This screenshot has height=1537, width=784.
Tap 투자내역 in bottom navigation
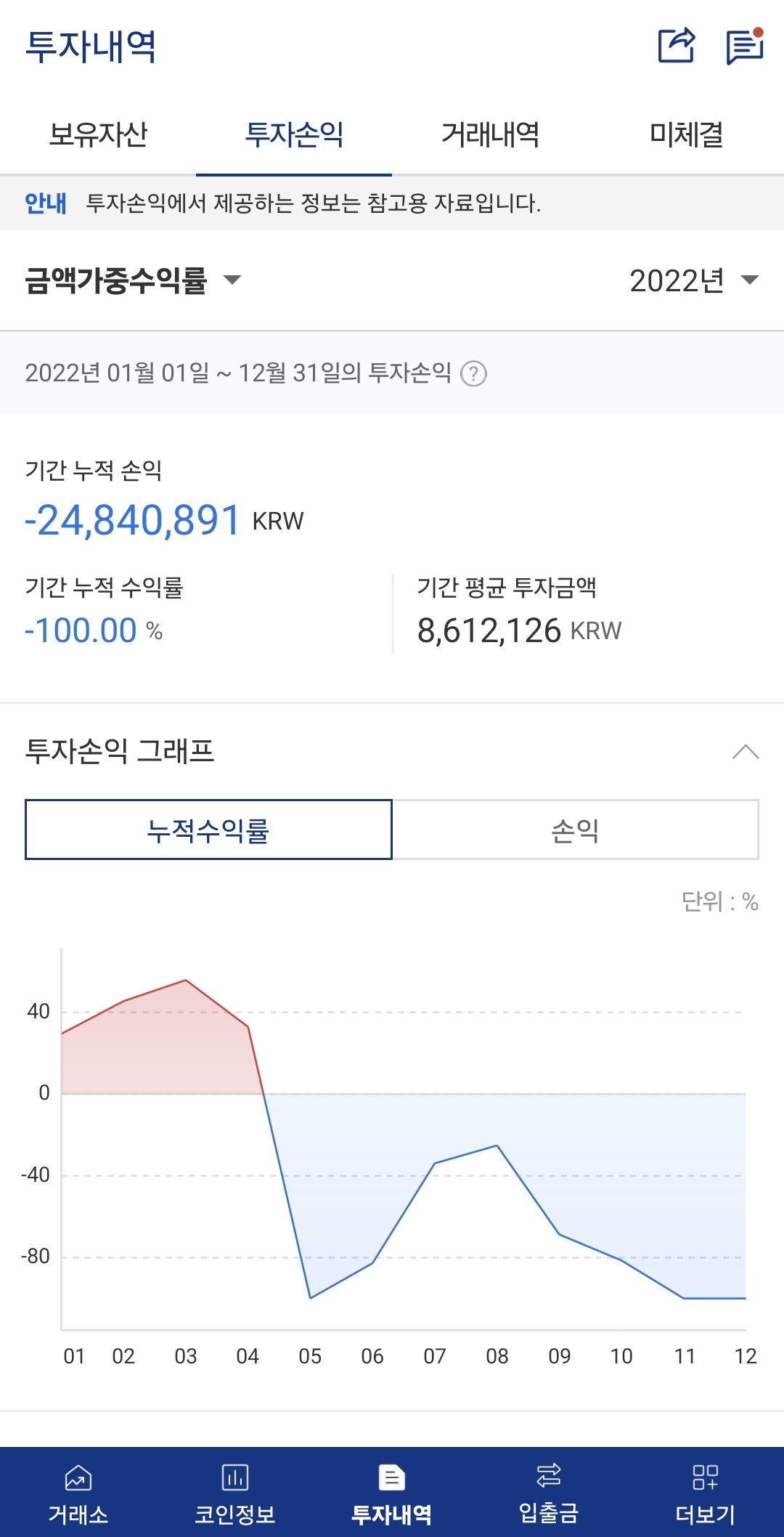point(391,1492)
